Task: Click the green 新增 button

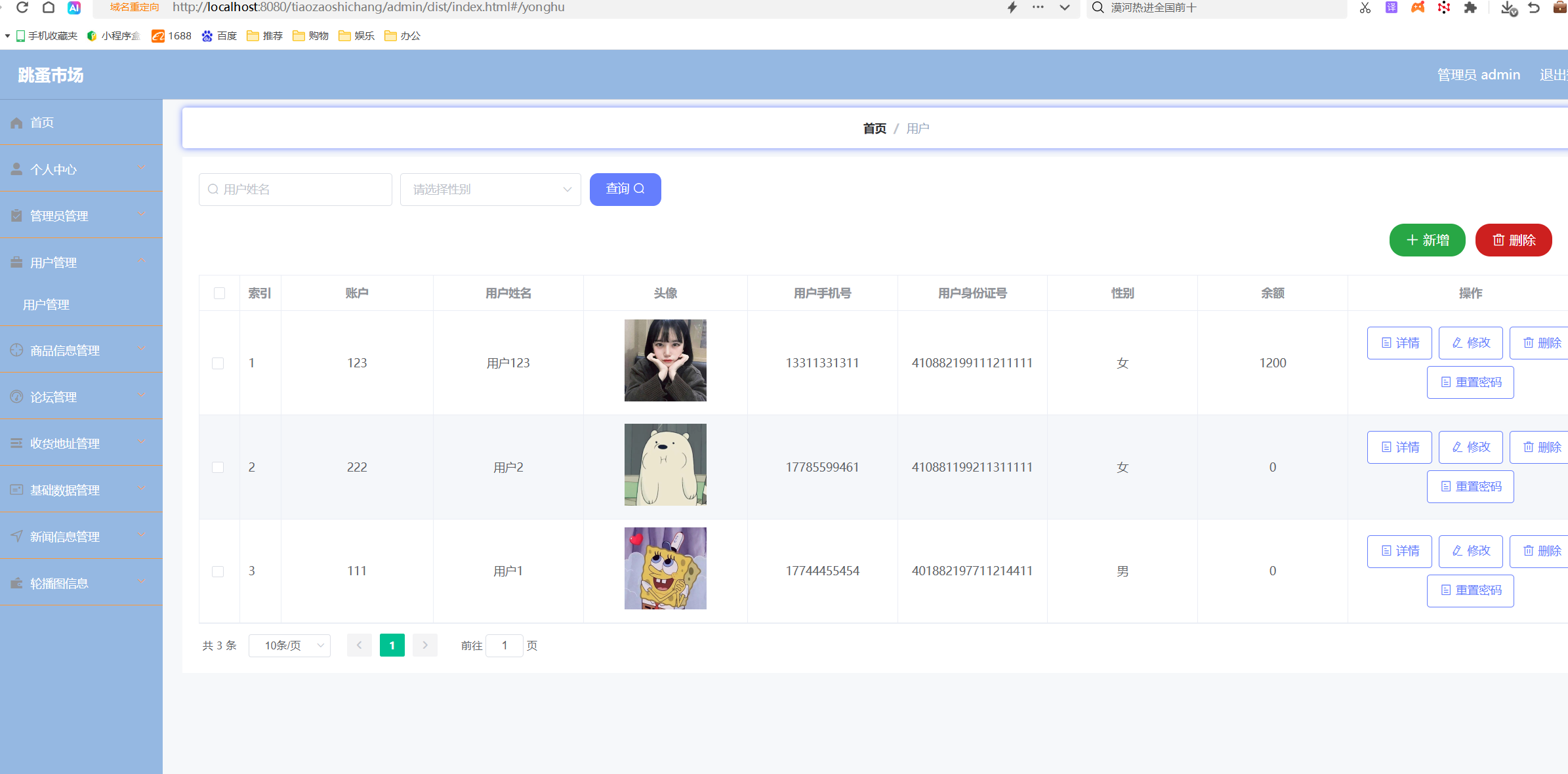Action: click(x=1428, y=240)
